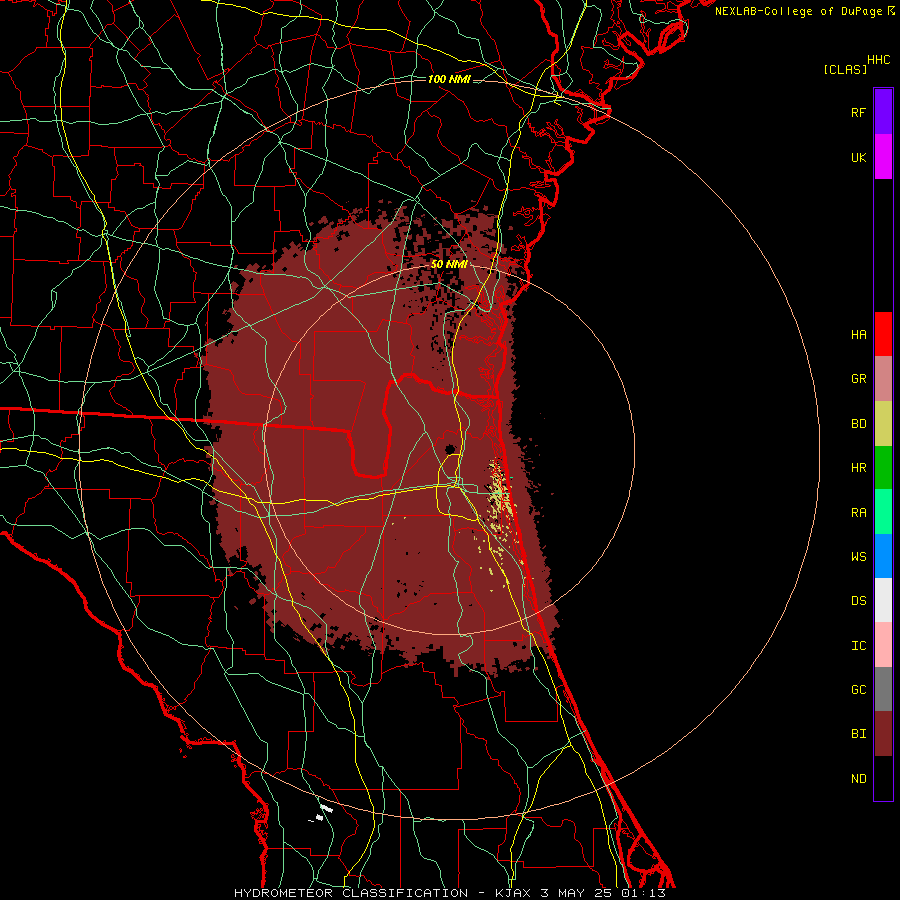900x900 pixels.
Task: Pick the RA light green swatch
Action: click(883, 512)
